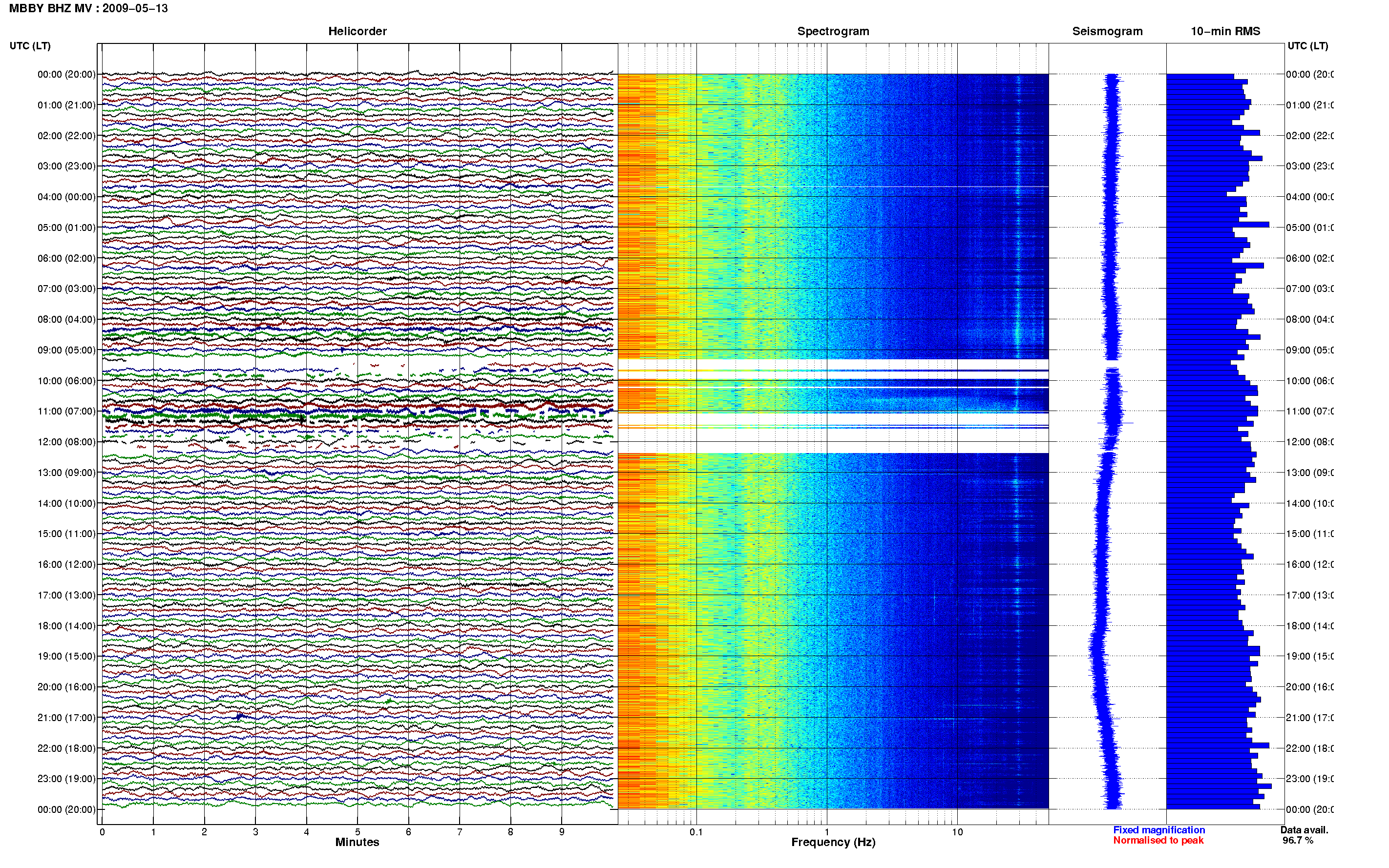Screen dimensions: 1389x868
Task: Click the left '20:00 (16:00)' time label
Action: click(x=66, y=687)
